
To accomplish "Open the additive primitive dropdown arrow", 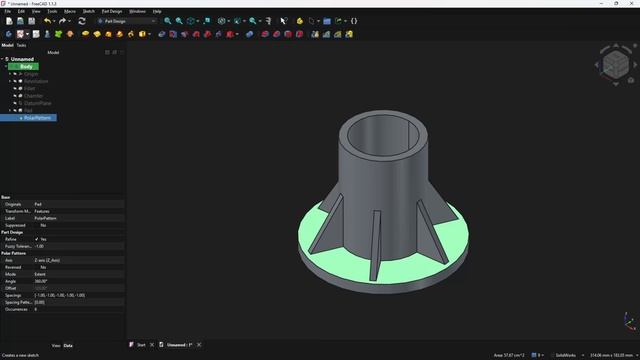I will [149, 34].
